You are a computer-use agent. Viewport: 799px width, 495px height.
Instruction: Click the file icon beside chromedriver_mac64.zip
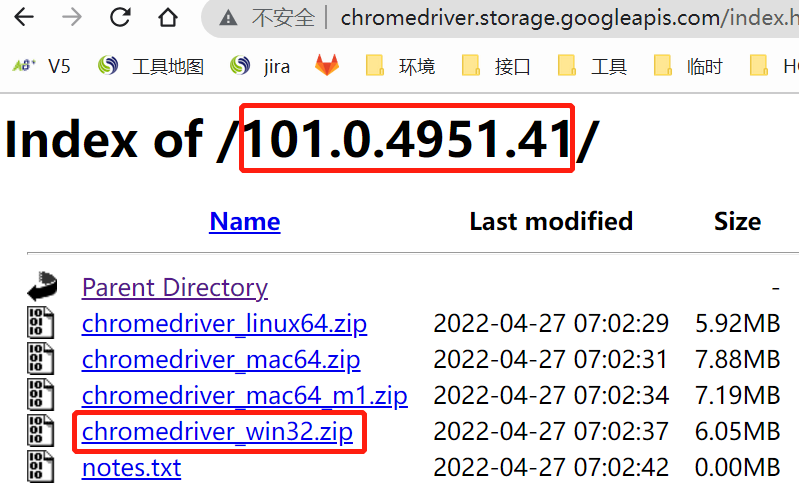pos(40,358)
